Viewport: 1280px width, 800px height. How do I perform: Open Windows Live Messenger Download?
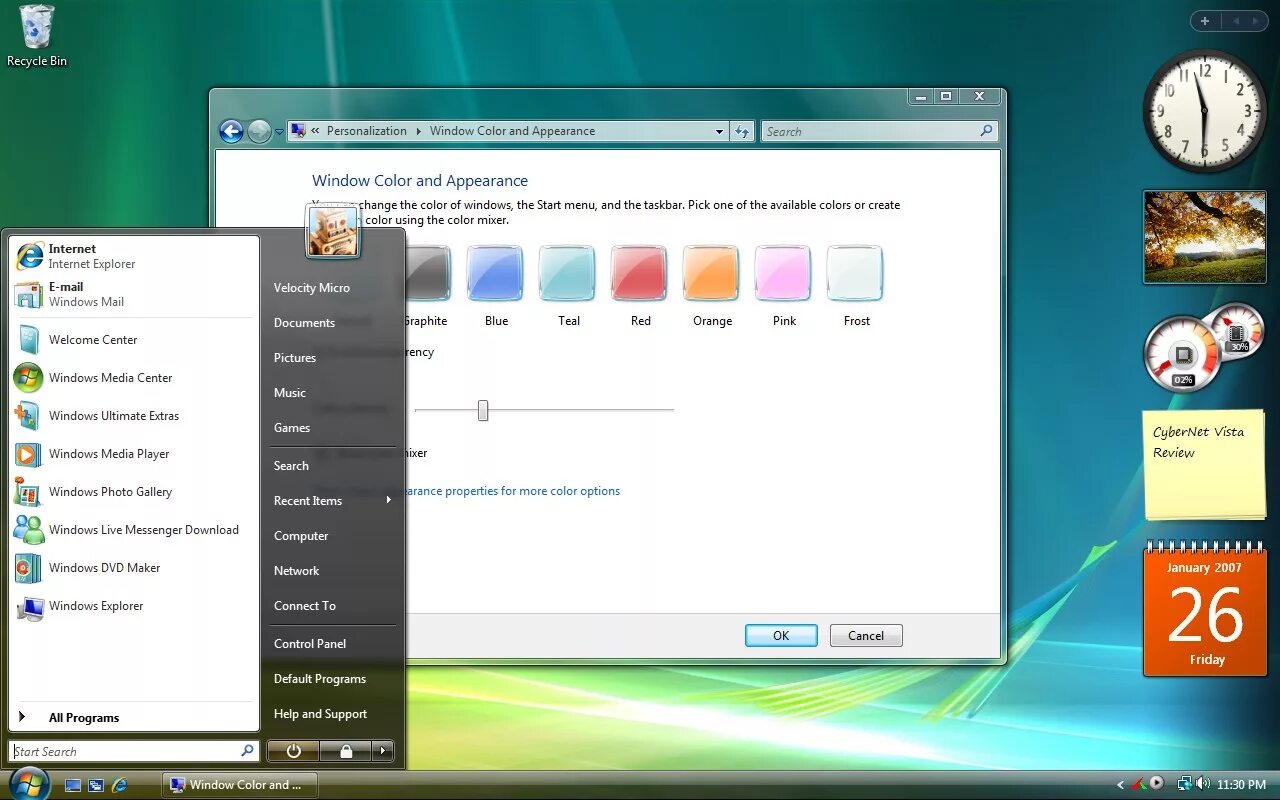(x=134, y=530)
